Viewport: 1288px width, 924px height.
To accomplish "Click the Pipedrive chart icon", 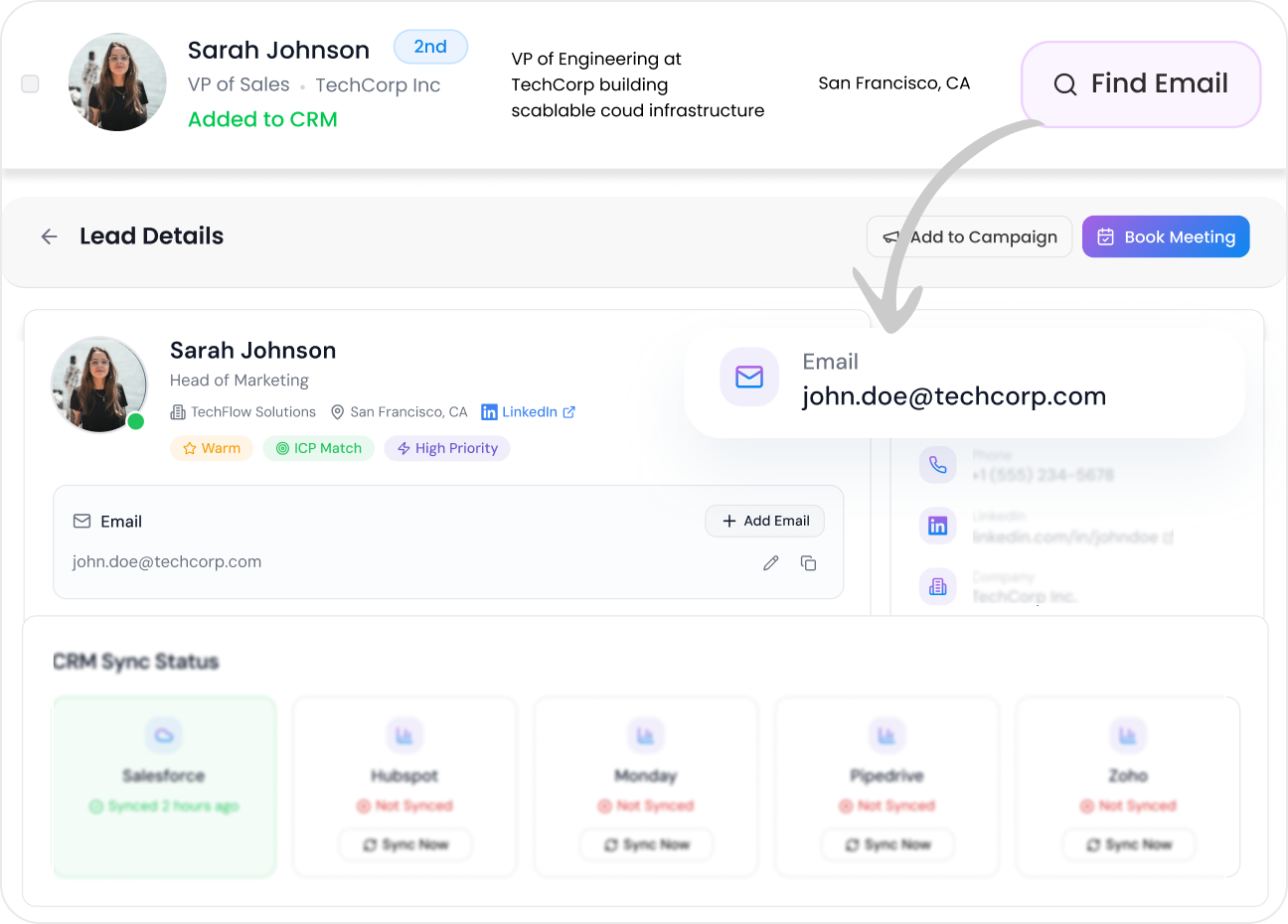I will tap(886, 735).
